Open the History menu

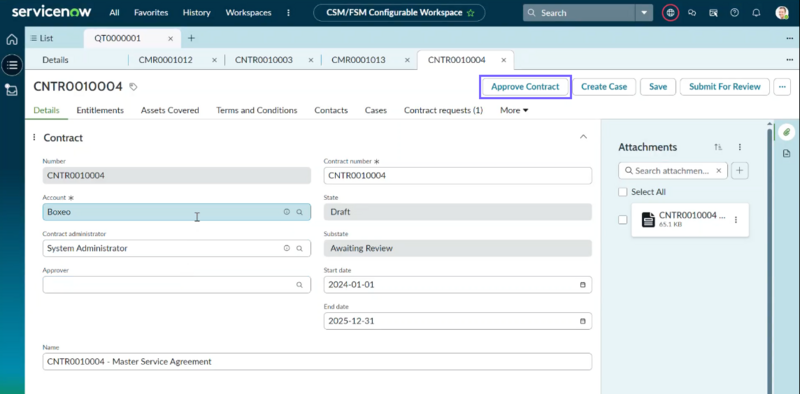(196, 13)
